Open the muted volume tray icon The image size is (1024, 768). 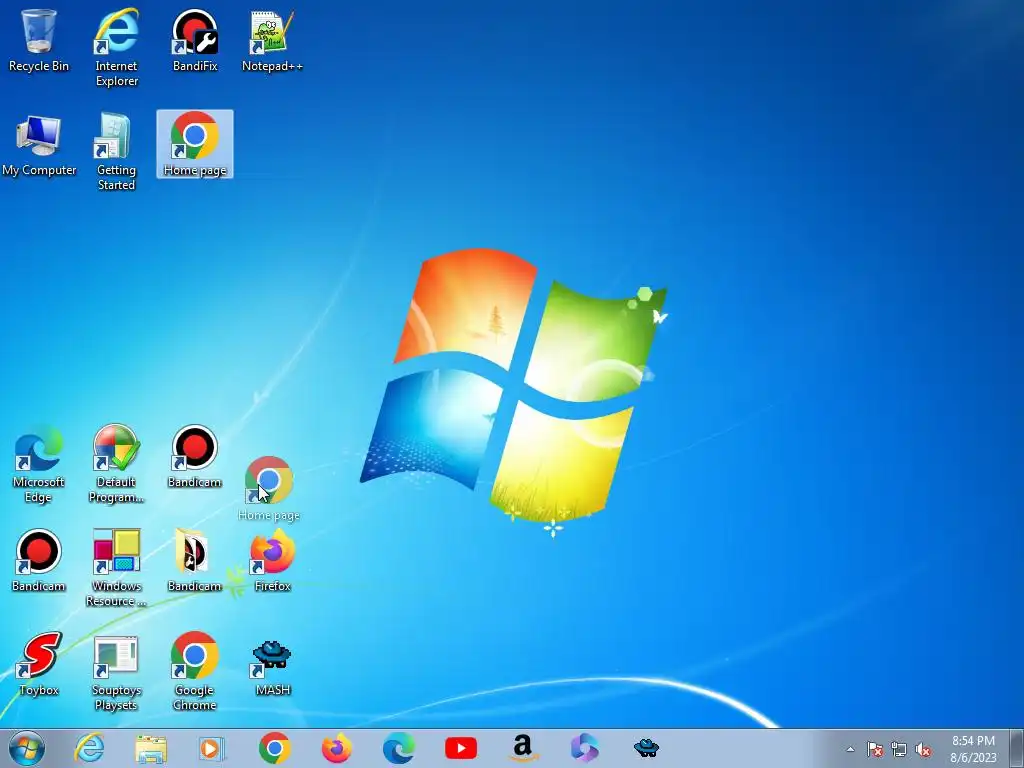923,749
